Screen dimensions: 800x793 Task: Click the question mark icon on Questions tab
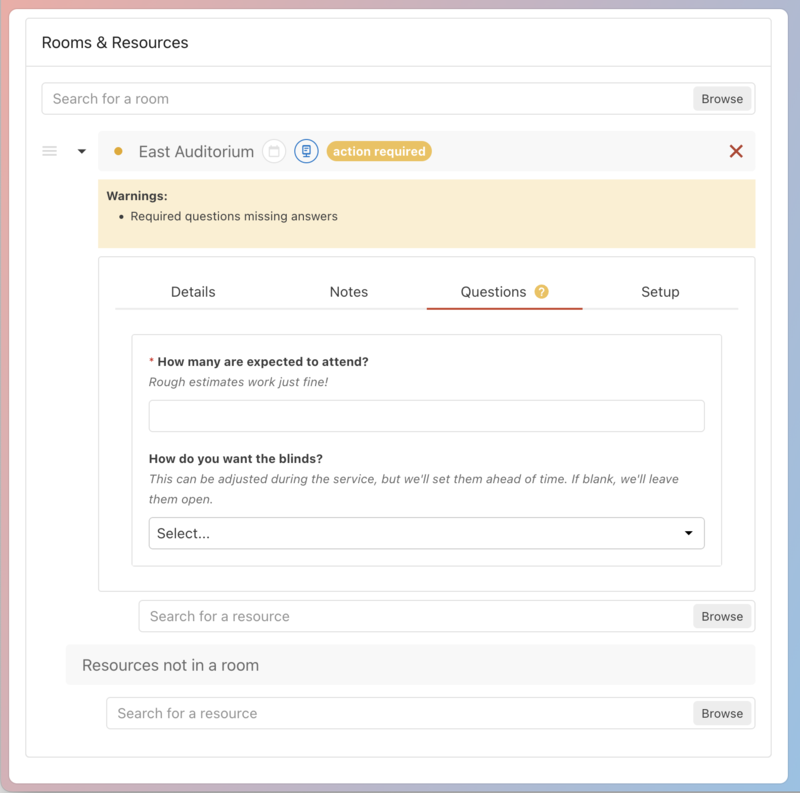click(541, 292)
